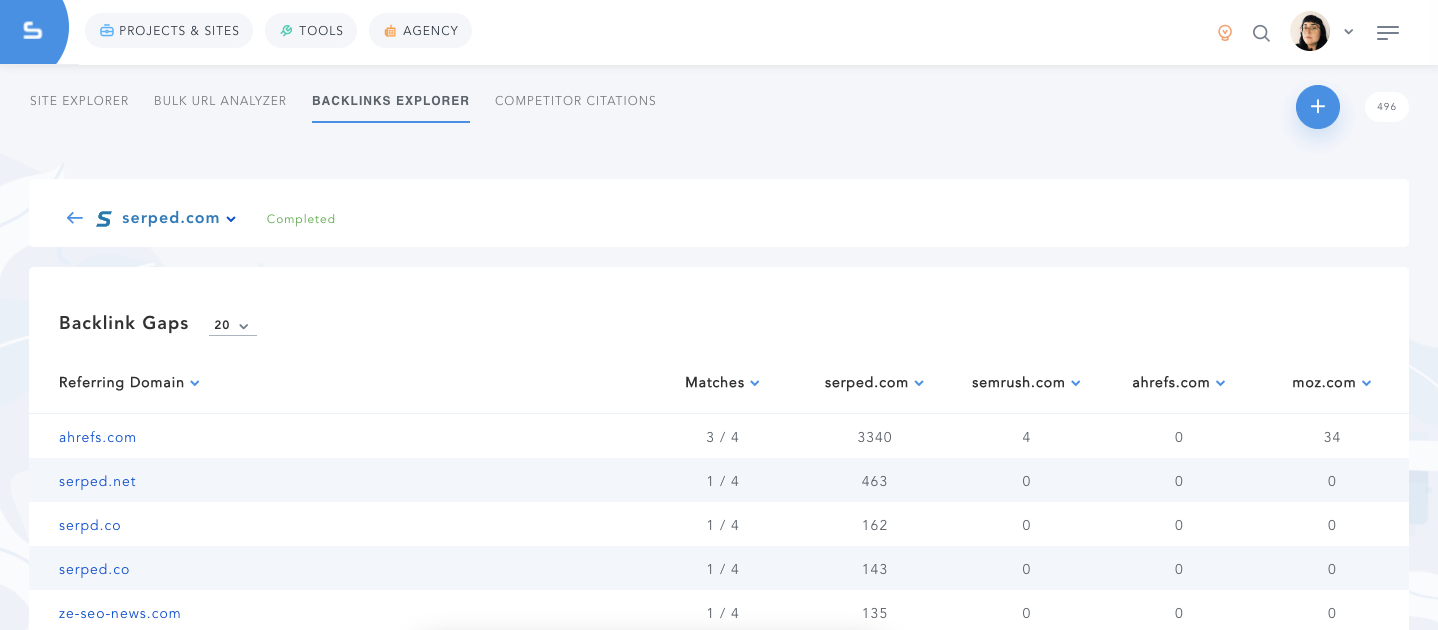This screenshot has width=1438, height=630.
Task: Open the ahrefs.com referring domain link
Action: [97, 437]
